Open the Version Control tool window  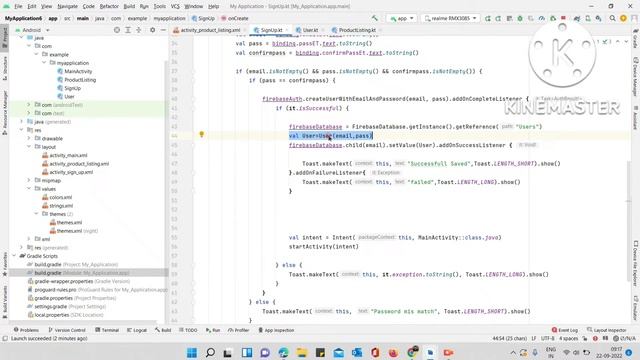tap(67, 330)
